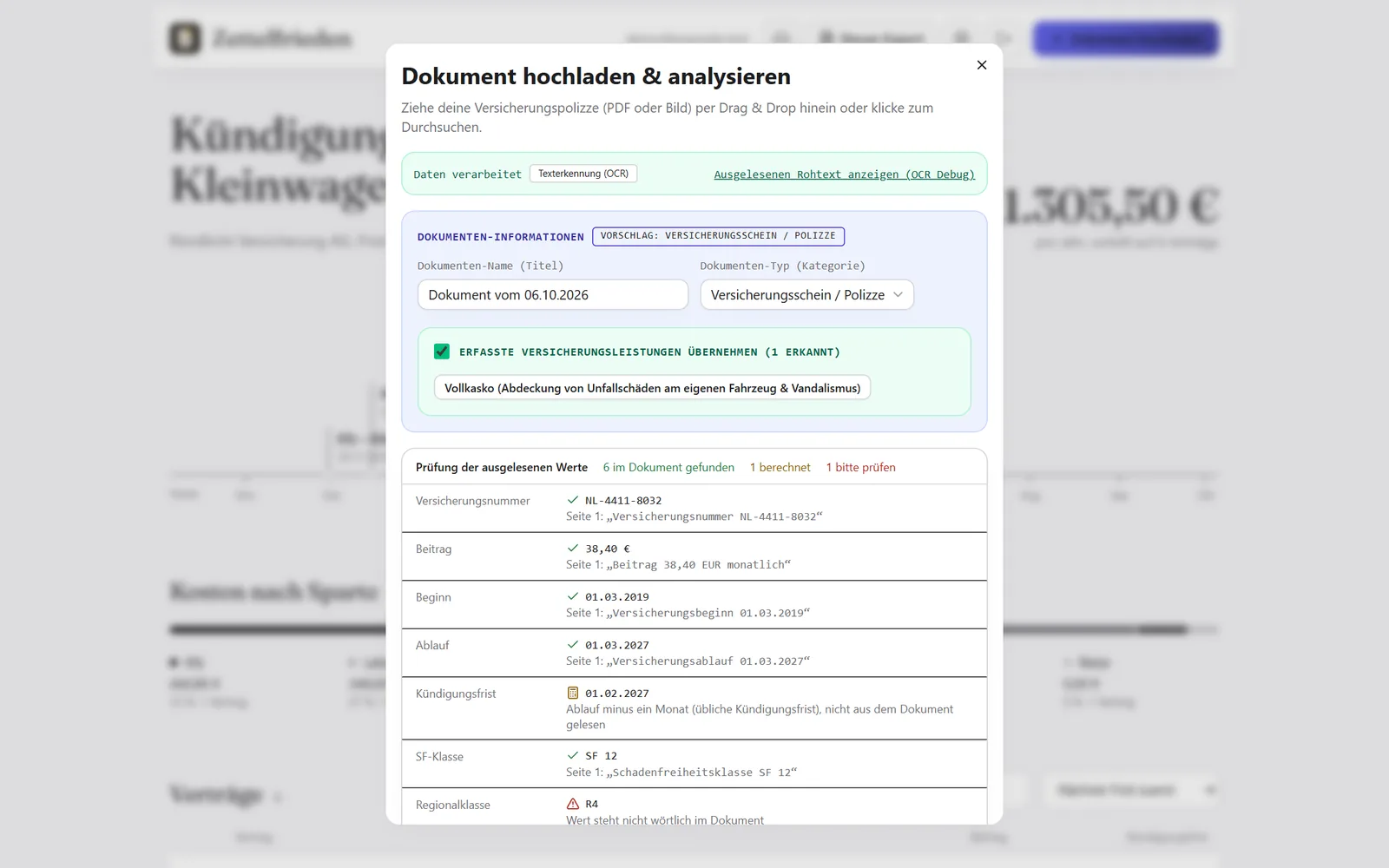Click the green check icon beside NL-4411-8032
The width and height of the screenshot is (1389, 868).
(573, 500)
